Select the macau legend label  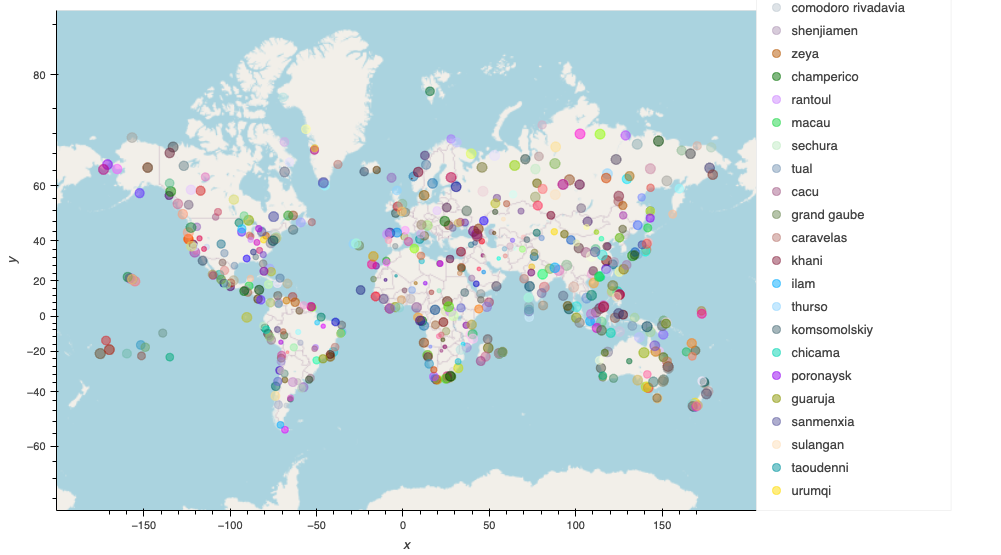(x=811, y=123)
